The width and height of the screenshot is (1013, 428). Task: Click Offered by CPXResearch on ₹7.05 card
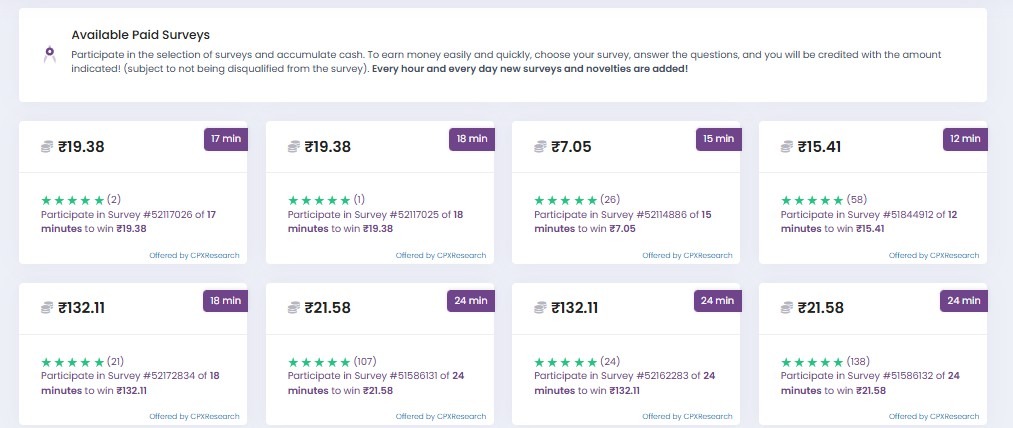point(687,255)
